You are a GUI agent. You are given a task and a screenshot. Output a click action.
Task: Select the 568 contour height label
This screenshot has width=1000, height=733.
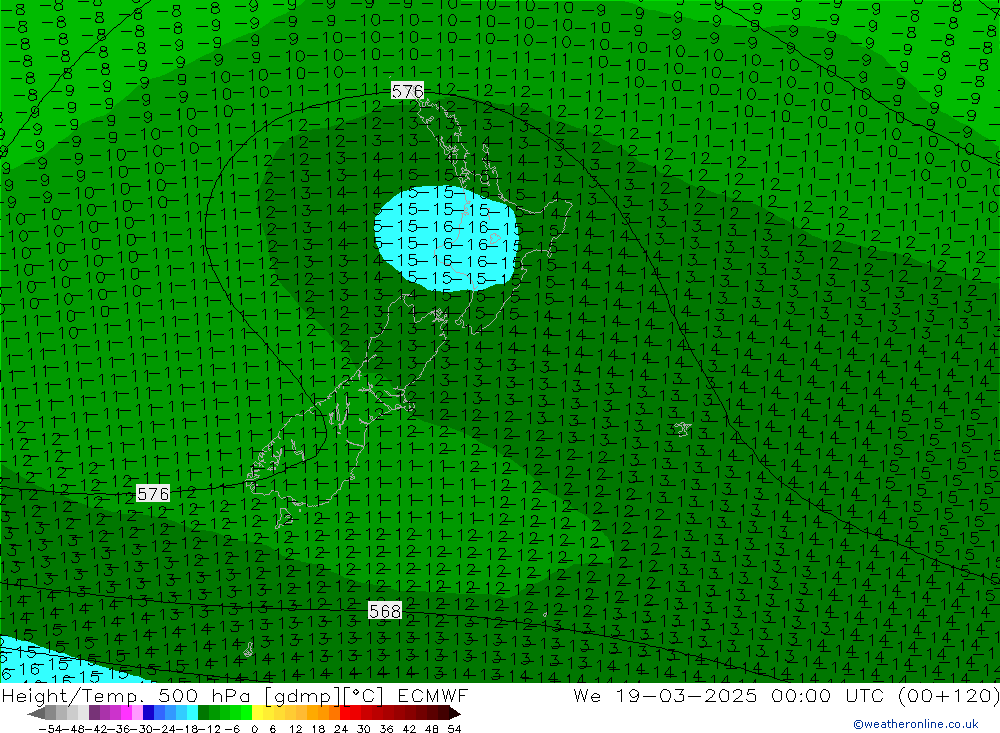pyautogui.click(x=385, y=611)
